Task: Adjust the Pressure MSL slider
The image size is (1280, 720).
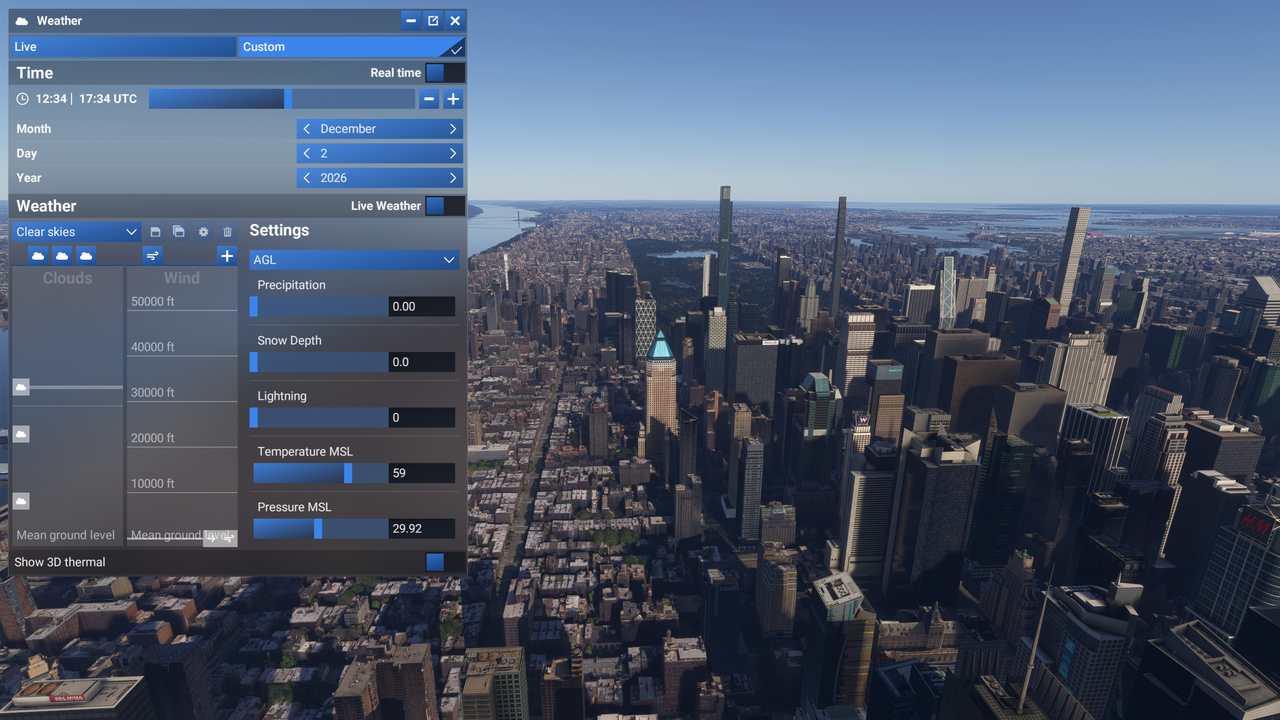Action: (319, 529)
